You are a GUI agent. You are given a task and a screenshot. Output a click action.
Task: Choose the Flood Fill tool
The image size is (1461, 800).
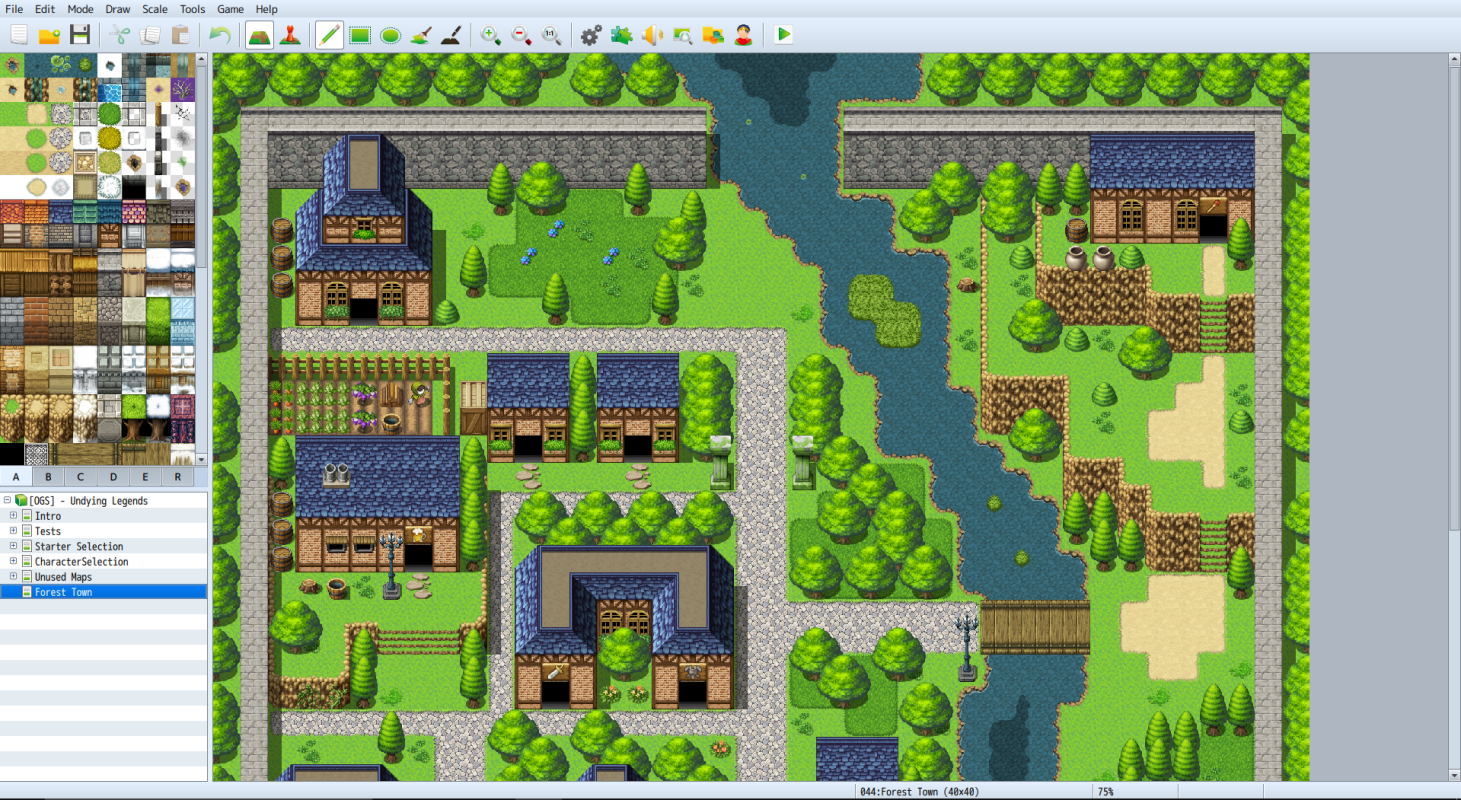[421, 35]
